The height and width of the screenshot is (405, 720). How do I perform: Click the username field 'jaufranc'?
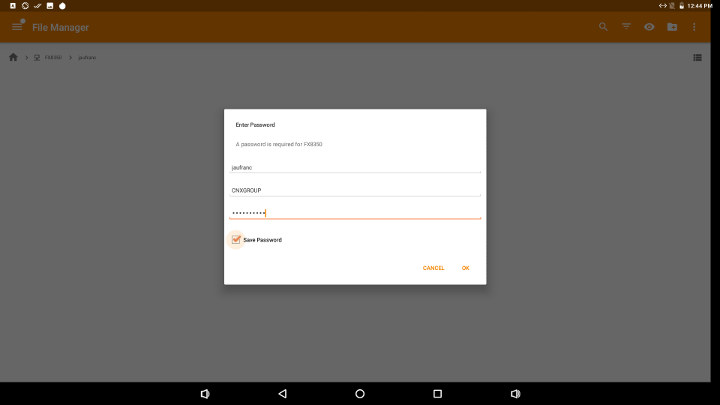tap(355, 167)
